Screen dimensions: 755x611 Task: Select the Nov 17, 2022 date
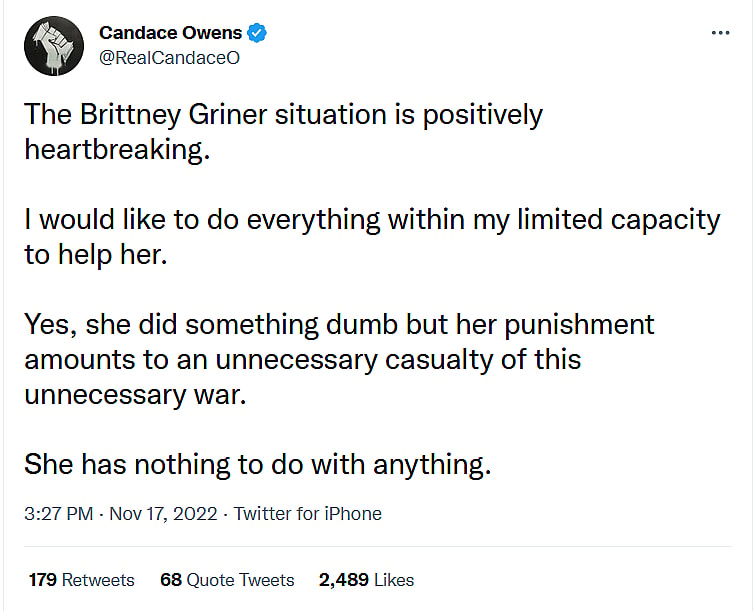(163, 514)
